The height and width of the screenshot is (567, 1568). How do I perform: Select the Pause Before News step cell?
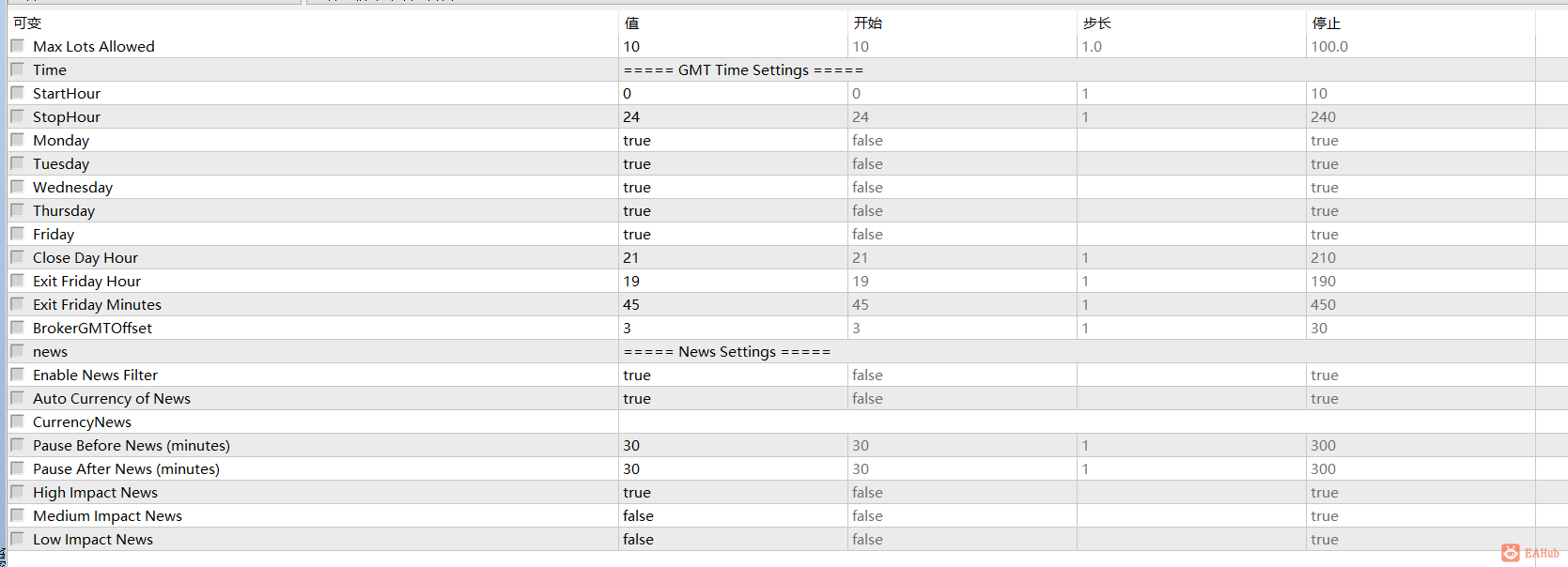pyautogui.click(x=1190, y=445)
